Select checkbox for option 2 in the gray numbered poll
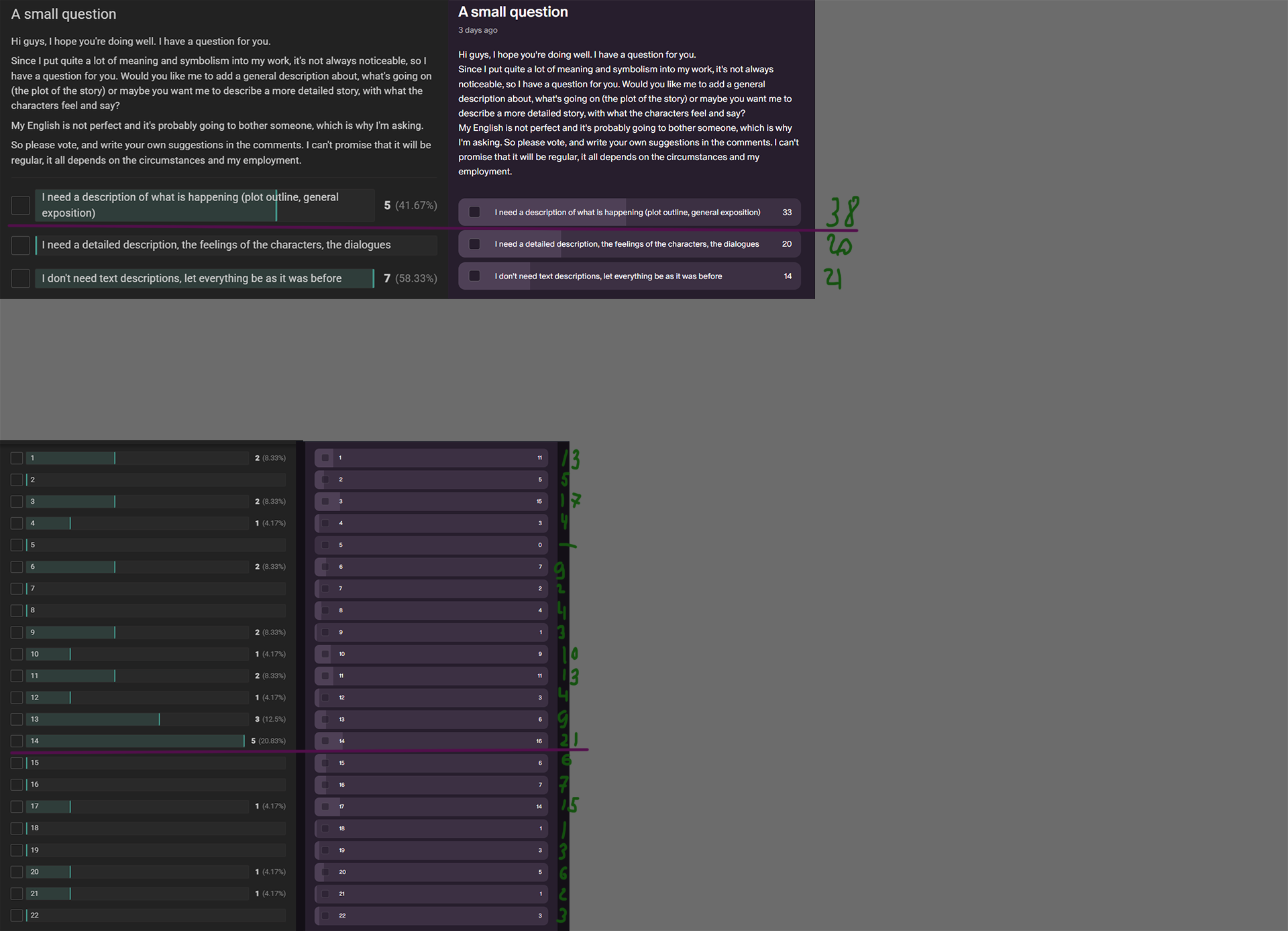Viewport: 1288px width, 931px height. coord(17,480)
